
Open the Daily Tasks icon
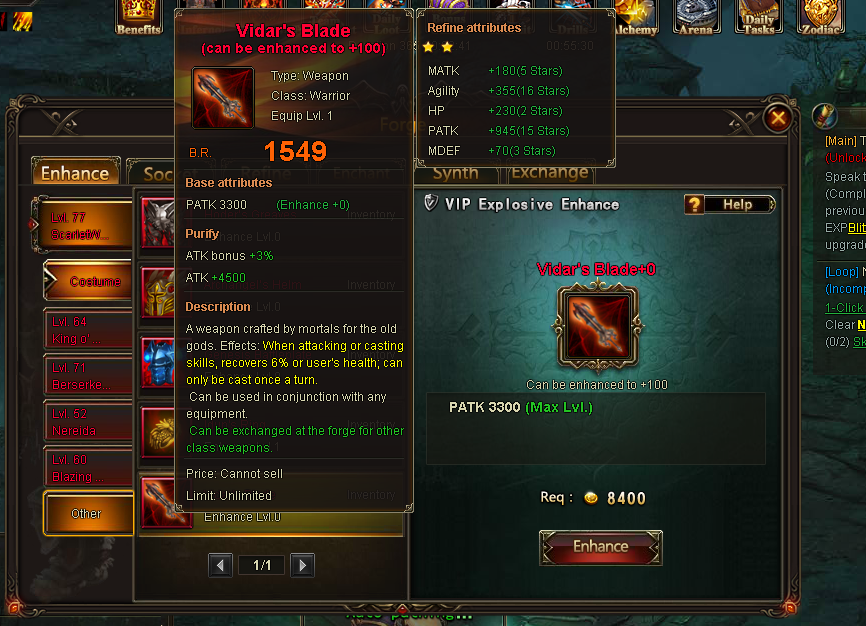point(758,18)
